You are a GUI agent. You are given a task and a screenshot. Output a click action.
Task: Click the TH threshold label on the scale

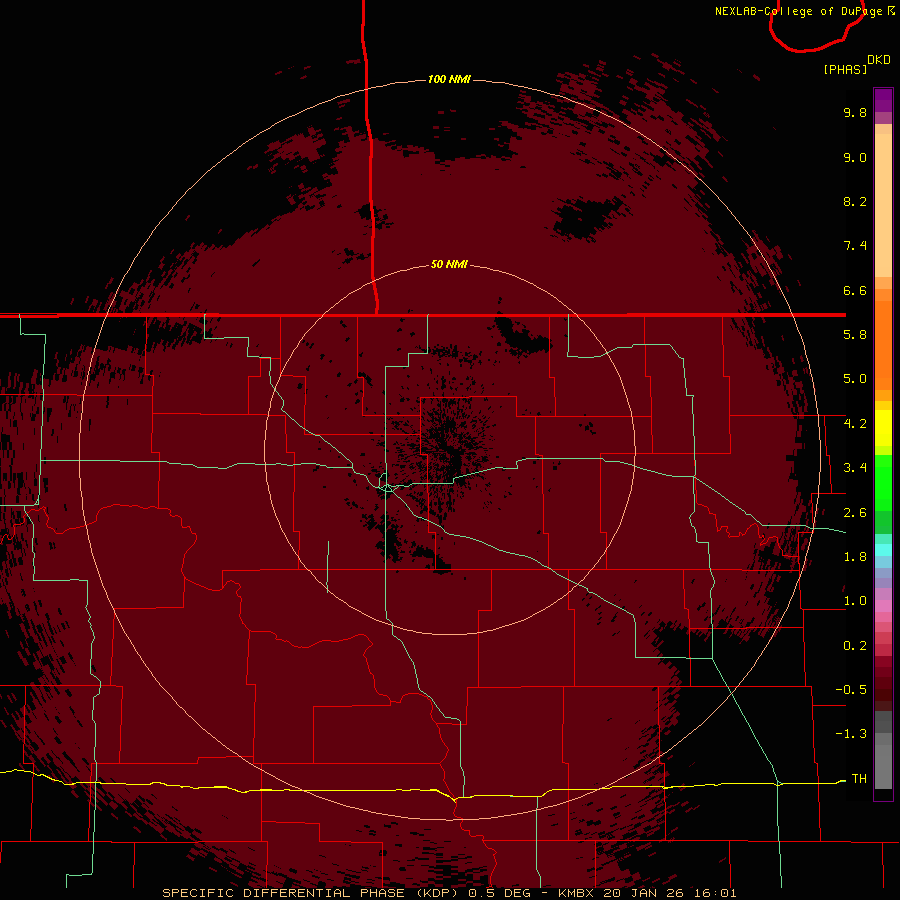click(859, 779)
